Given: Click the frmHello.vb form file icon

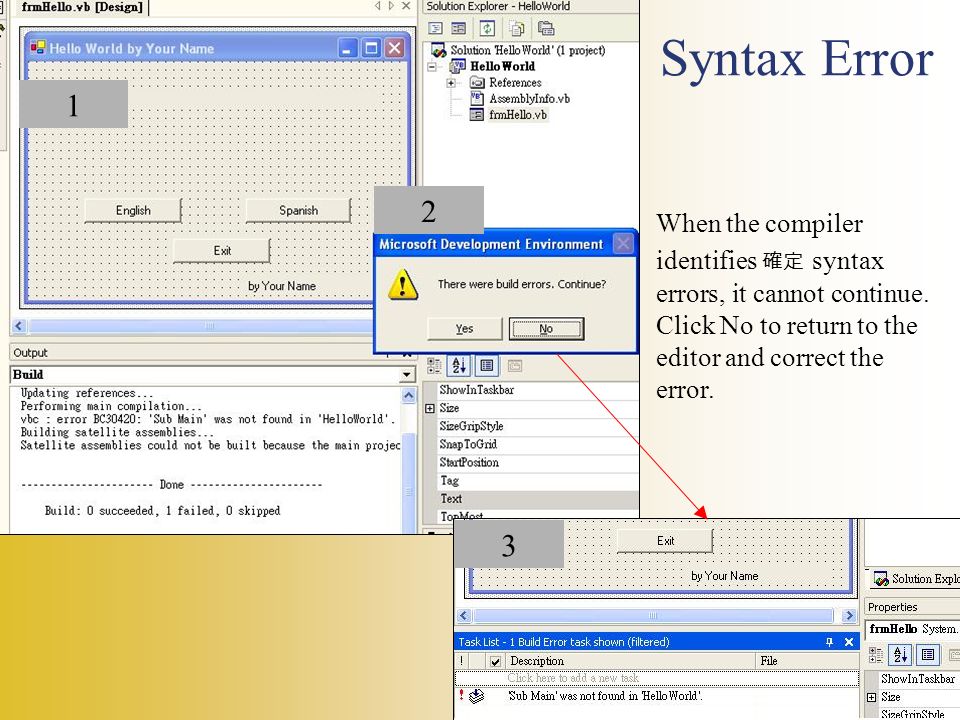Looking at the screenshot, I should [x=477, y=114].
